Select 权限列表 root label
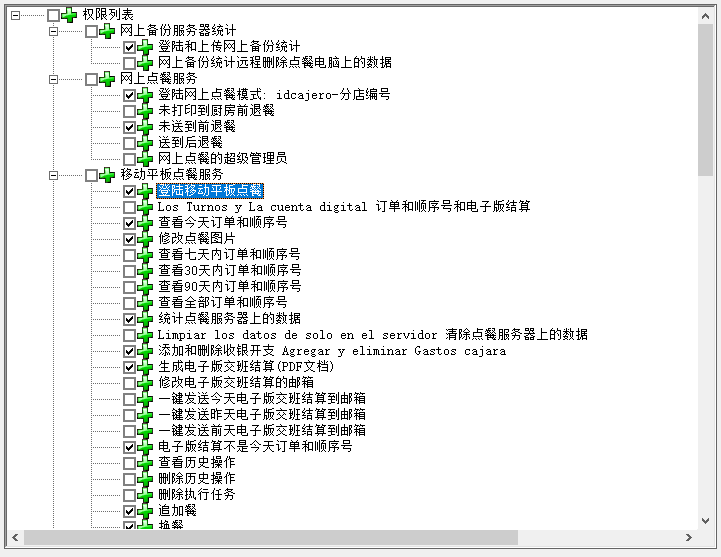721x557 pixels. pyautogui.click(x=108, y=15)
